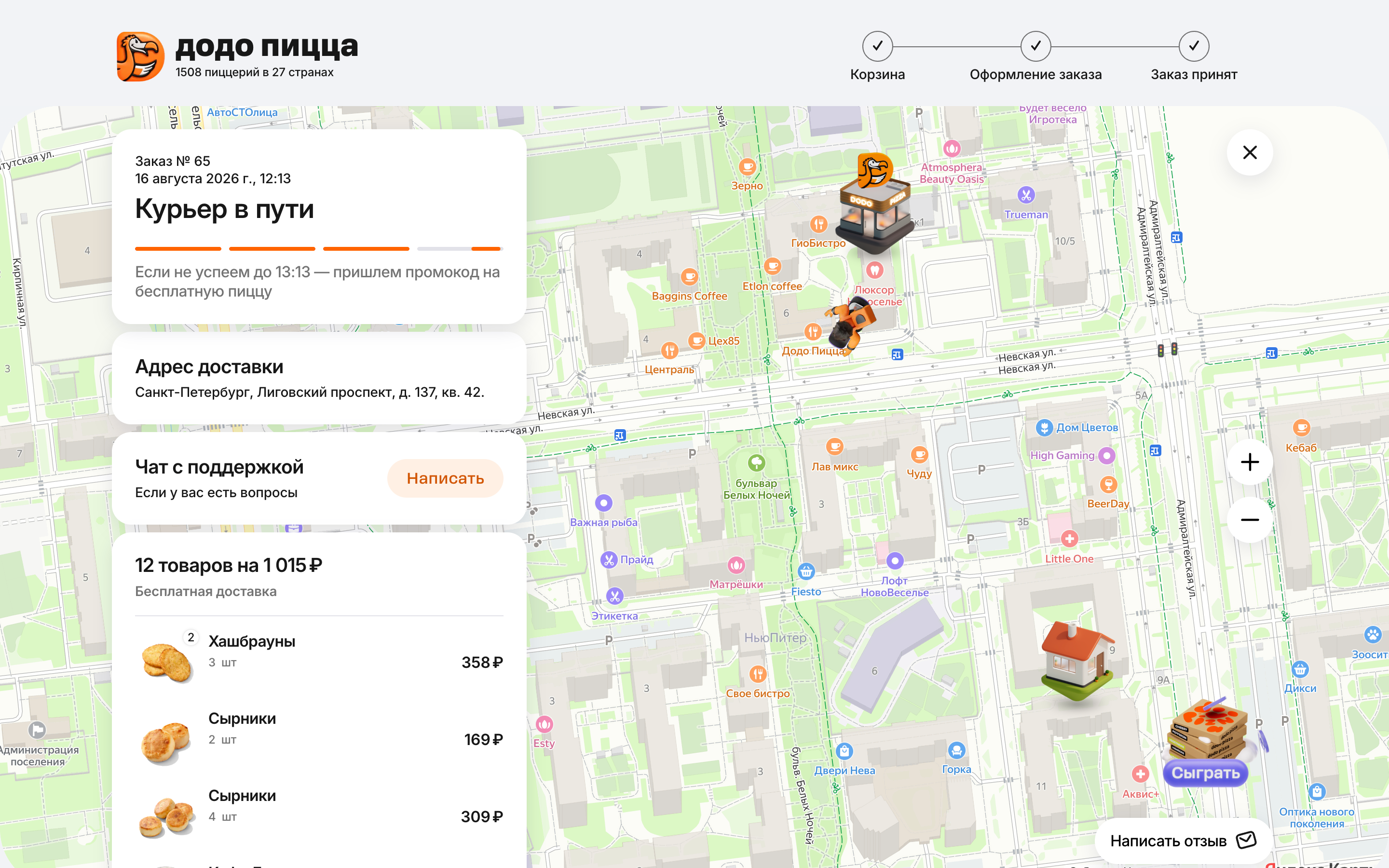This screenshot has height=868, width=1389.
Task: Click the Etlon coffee marker
Action: (773, 266)
